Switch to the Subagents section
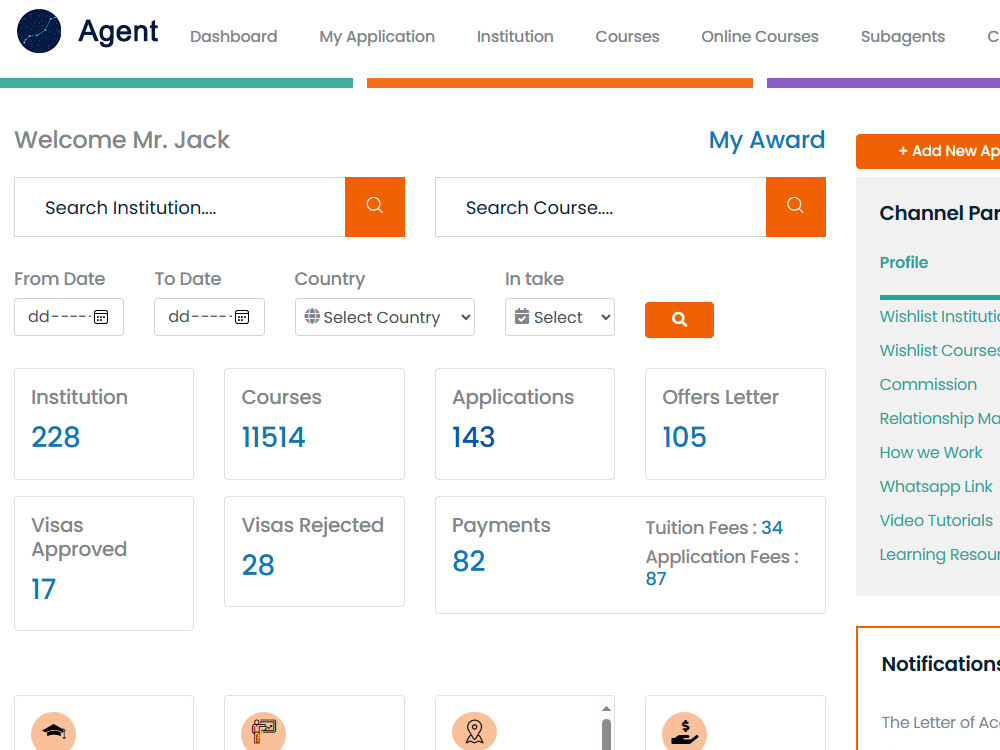The width and height of the screenshot is (1000, 750). point(902,37)
